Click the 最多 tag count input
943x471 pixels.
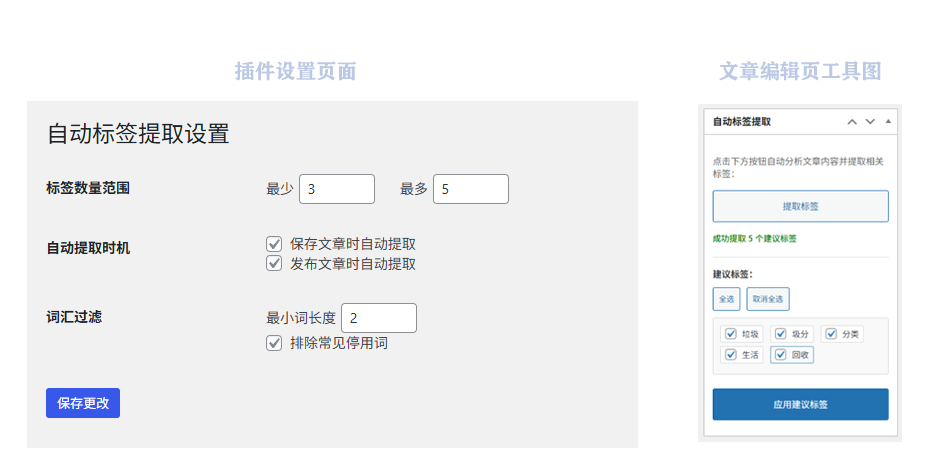[470, 189]
